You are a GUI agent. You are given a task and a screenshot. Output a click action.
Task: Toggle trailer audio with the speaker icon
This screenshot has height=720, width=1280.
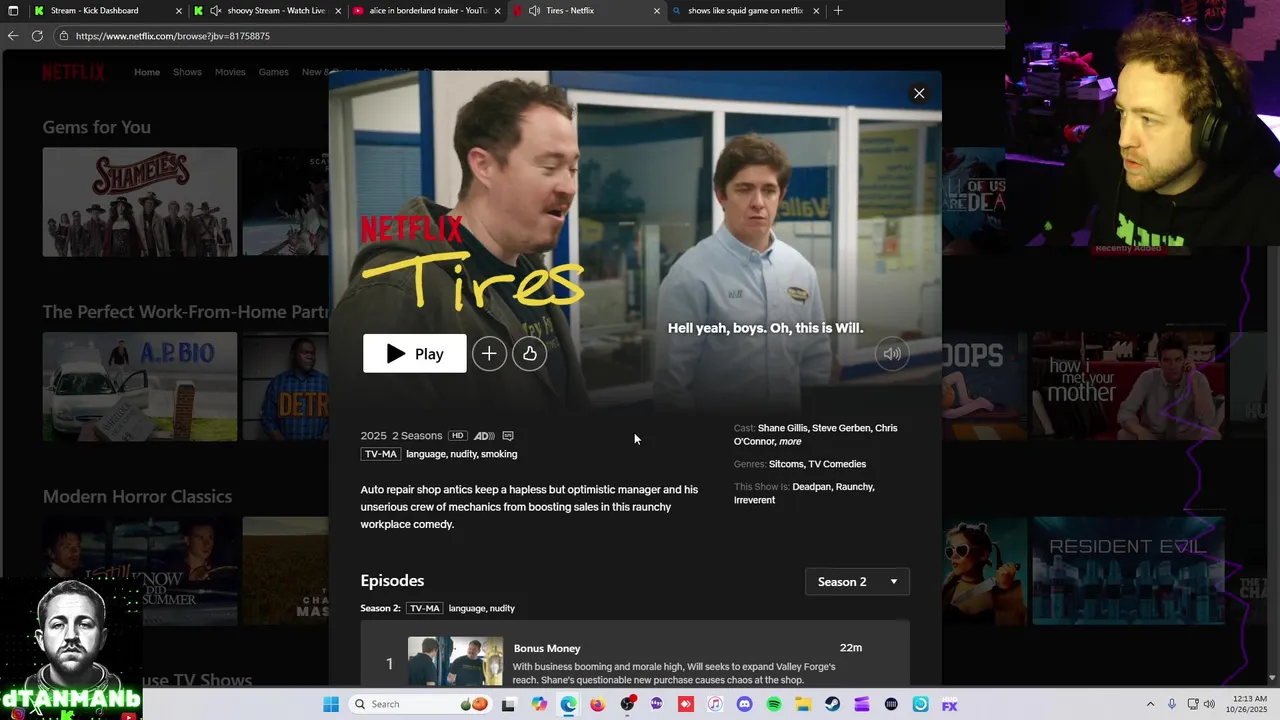tap(892, 353)
